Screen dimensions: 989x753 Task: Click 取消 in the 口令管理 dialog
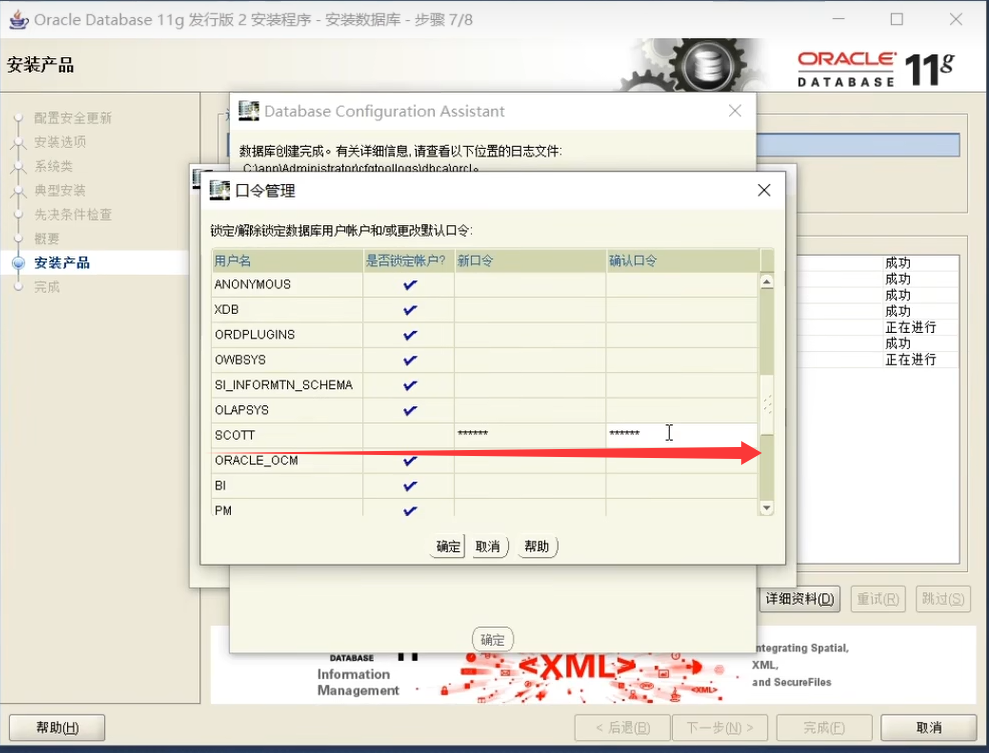point(488,546)
